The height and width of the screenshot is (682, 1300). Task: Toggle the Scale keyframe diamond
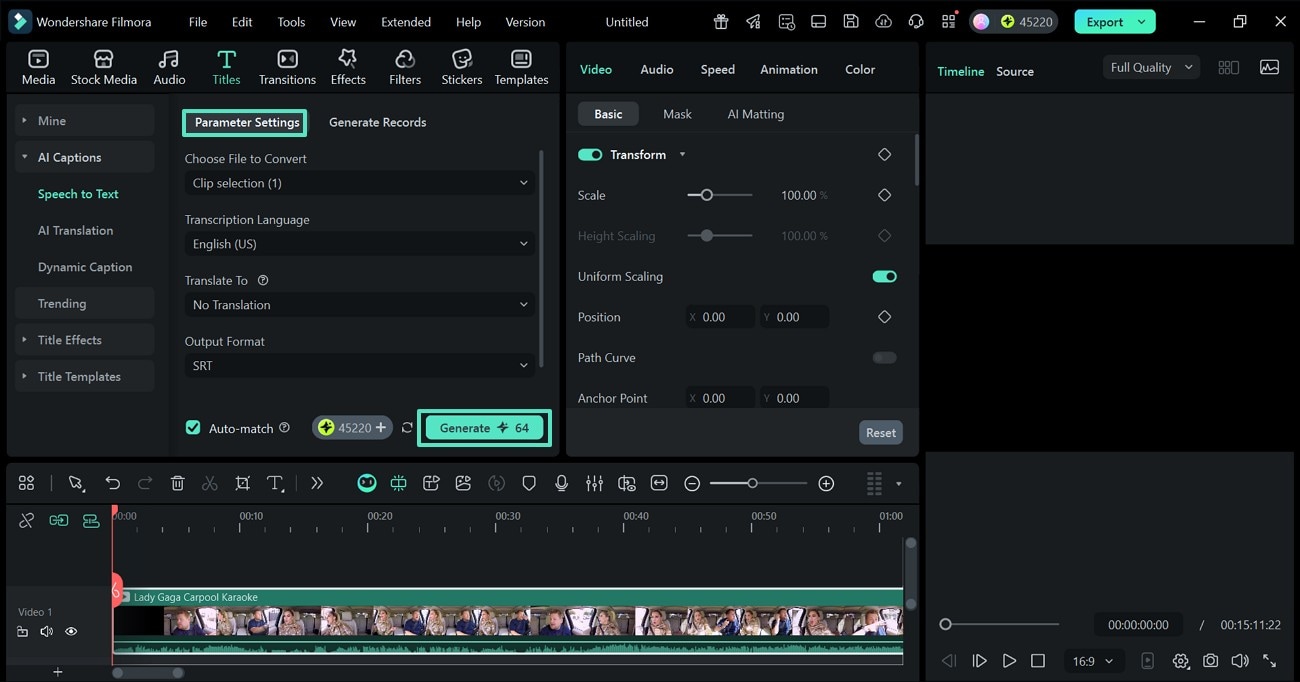884,195
